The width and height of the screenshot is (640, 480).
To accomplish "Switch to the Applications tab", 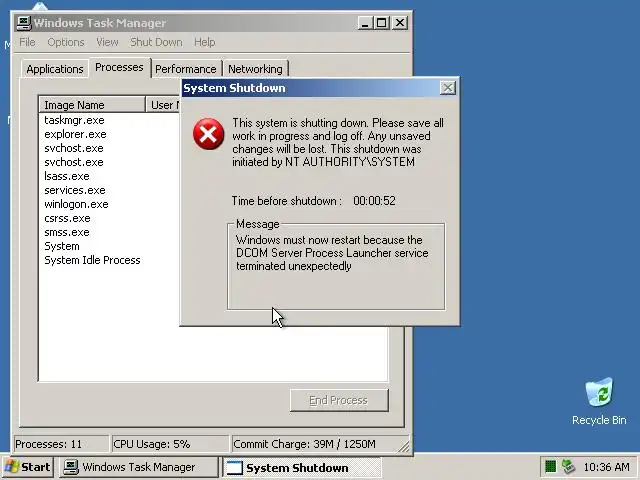I will pyautogui.click(x=55, y=69).
